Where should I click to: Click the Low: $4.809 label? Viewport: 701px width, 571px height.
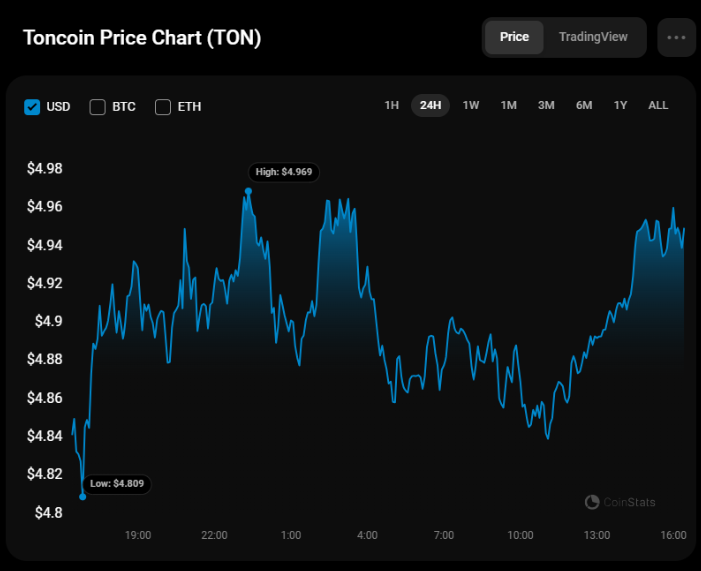[x=117, y=484]
